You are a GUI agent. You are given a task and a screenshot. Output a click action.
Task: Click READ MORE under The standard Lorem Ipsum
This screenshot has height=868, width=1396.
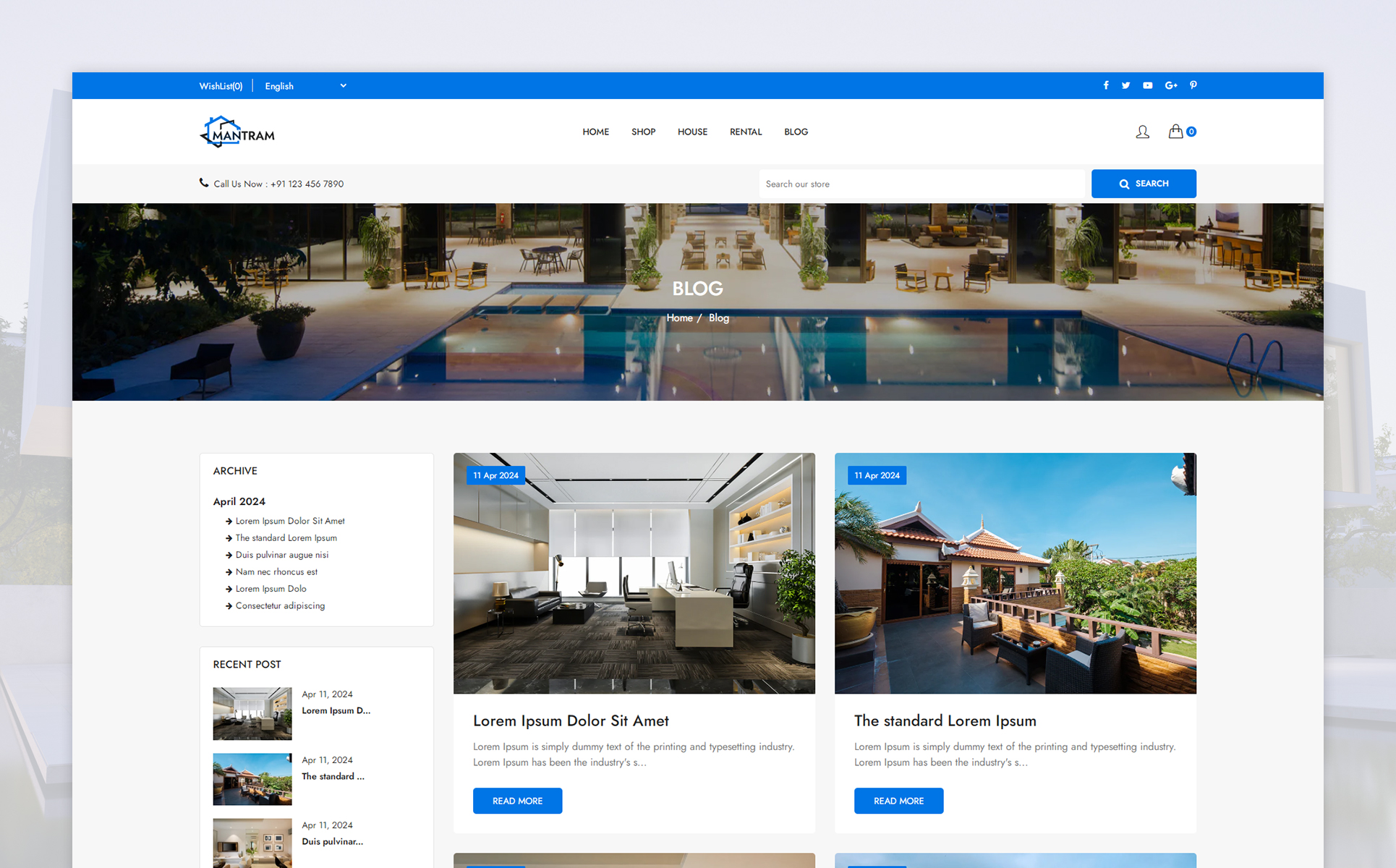[x=899, y=801]
